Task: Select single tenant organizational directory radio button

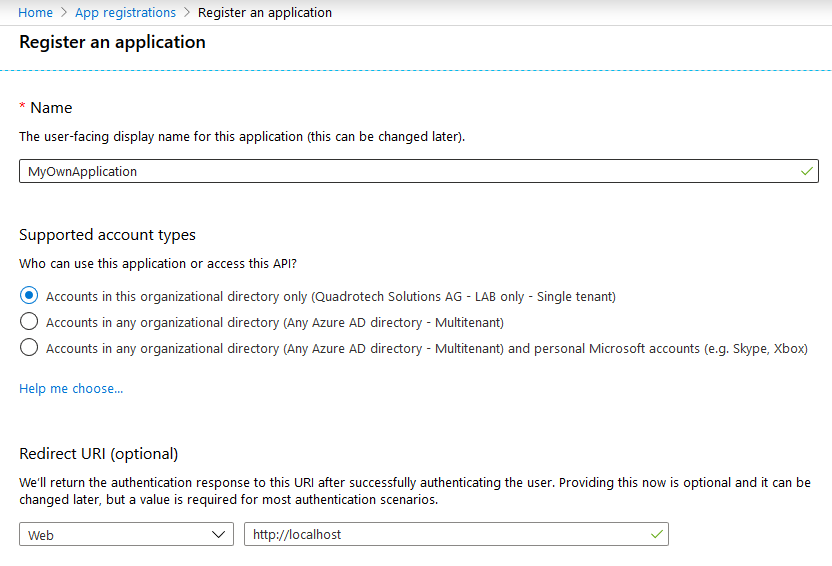Action: [x=29, y=295]
